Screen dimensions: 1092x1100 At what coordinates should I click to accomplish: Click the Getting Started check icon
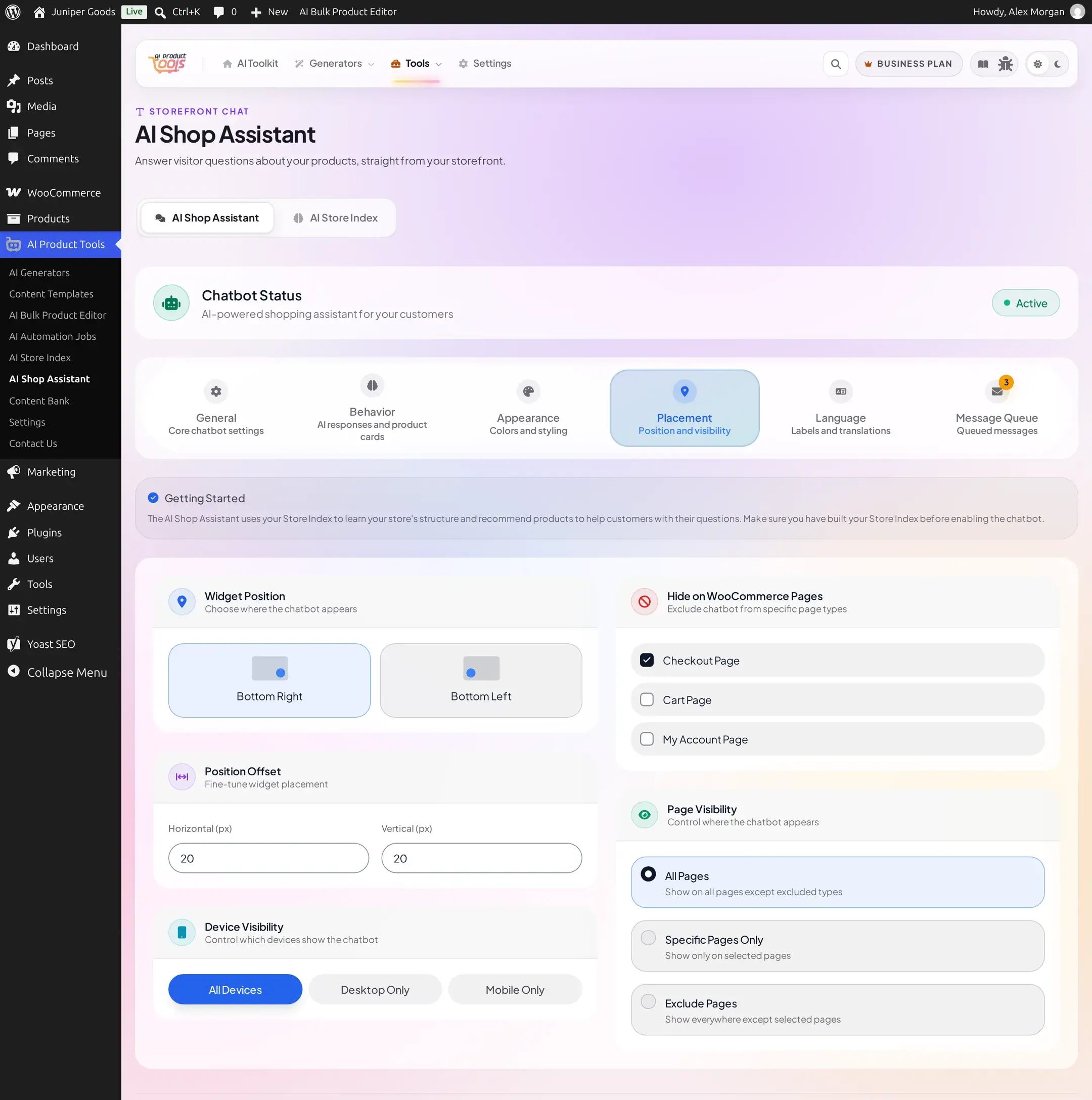(x=153, y=498)
